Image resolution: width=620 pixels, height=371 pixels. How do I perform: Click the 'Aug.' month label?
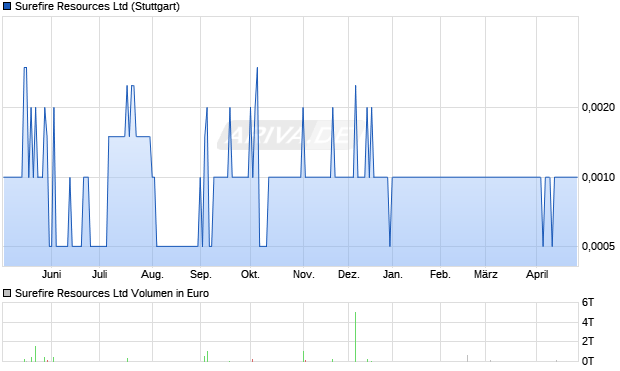click(153, 274)
